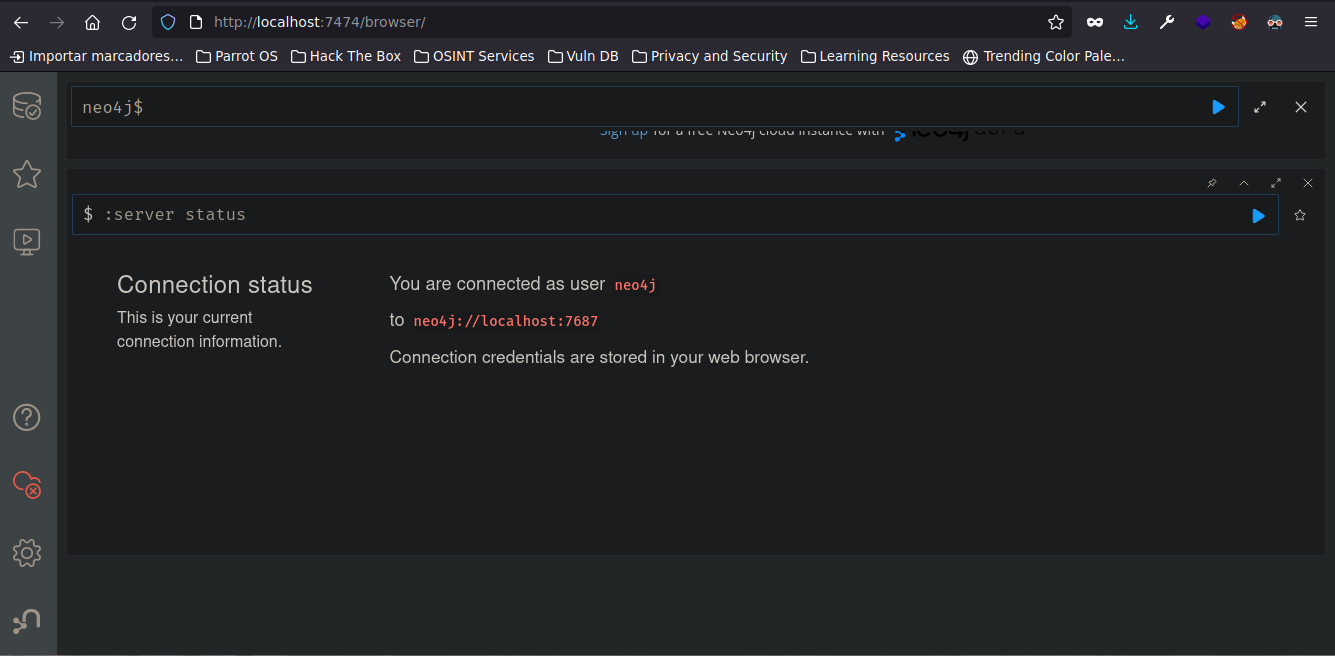1335x656 pixels.
Task: Open the wrench extension icon
Action: [1167, 22]
